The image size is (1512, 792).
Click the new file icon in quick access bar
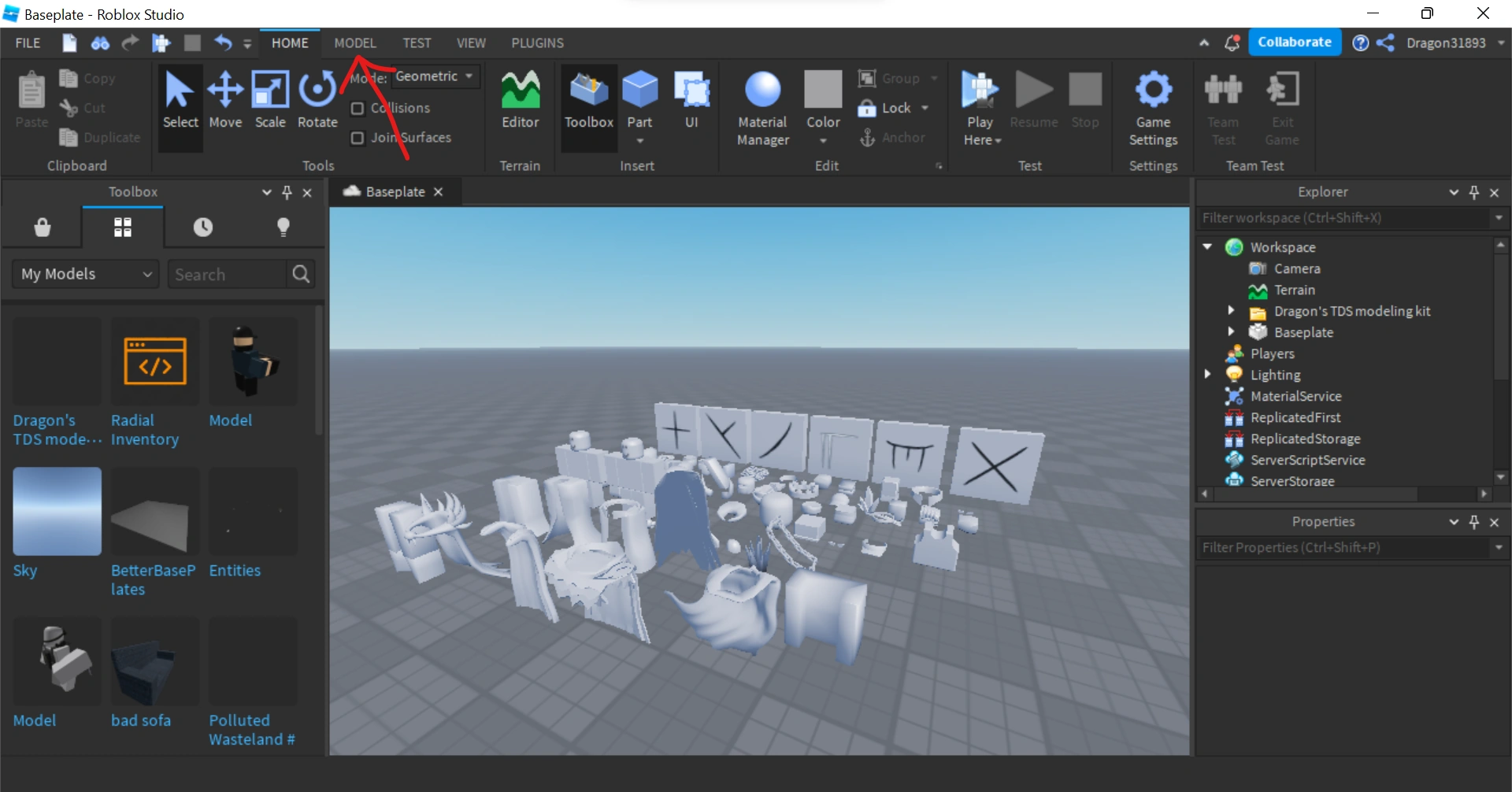pyautogui.click(x=69, y=43)
